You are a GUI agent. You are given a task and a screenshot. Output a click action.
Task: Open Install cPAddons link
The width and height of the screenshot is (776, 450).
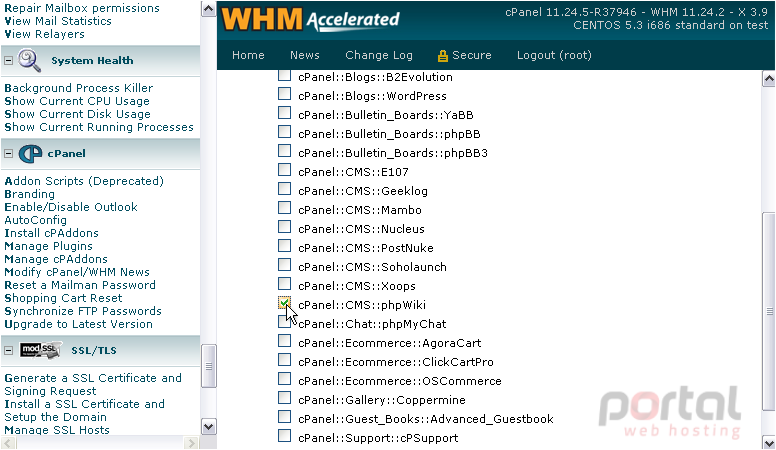[51, 233]
